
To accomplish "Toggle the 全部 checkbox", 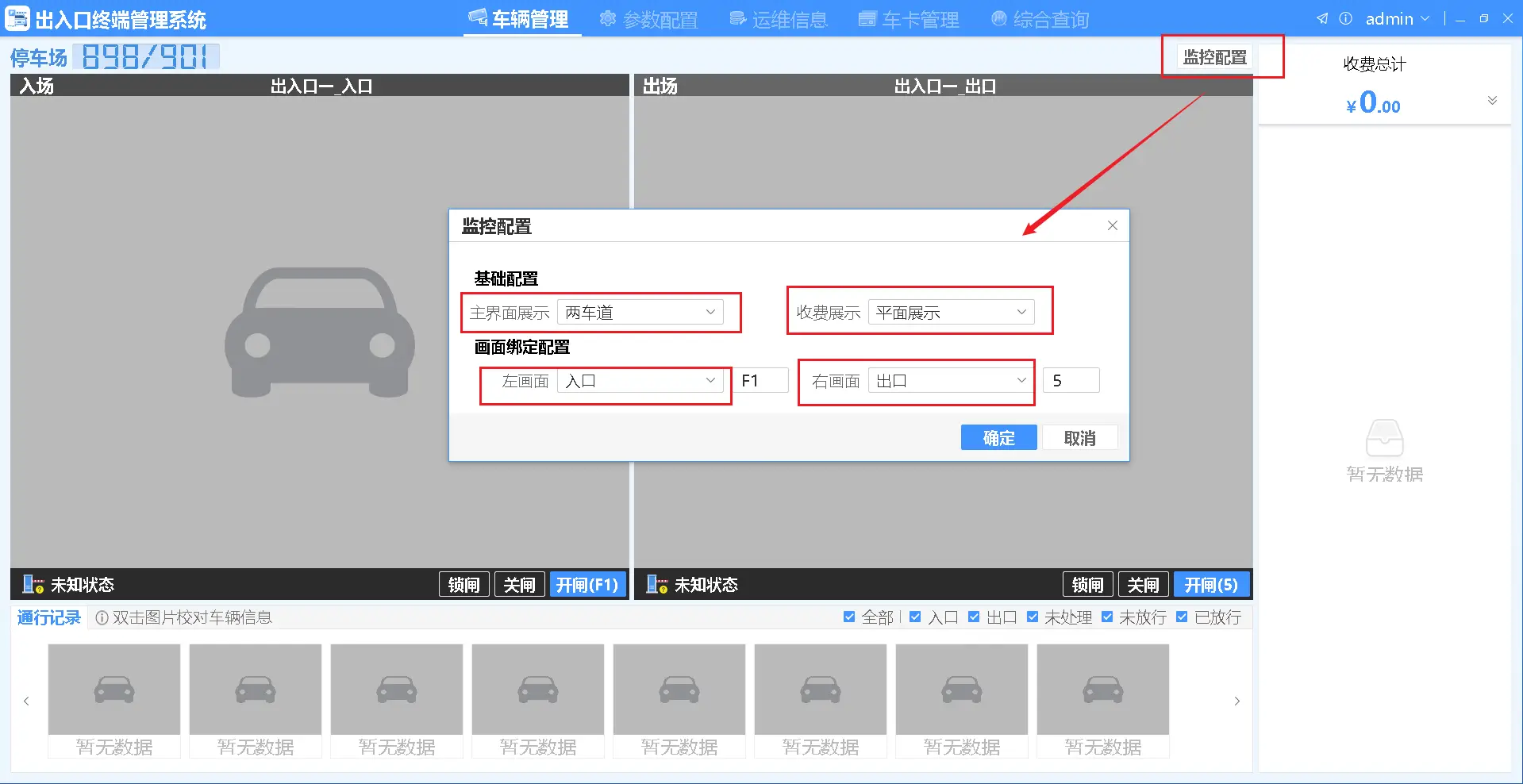I will coord(849,617).
